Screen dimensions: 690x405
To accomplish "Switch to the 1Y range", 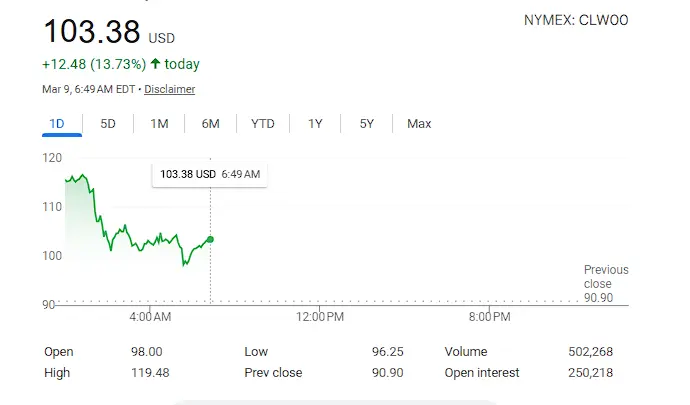I will pyautogui.click(x=315, y=124).
